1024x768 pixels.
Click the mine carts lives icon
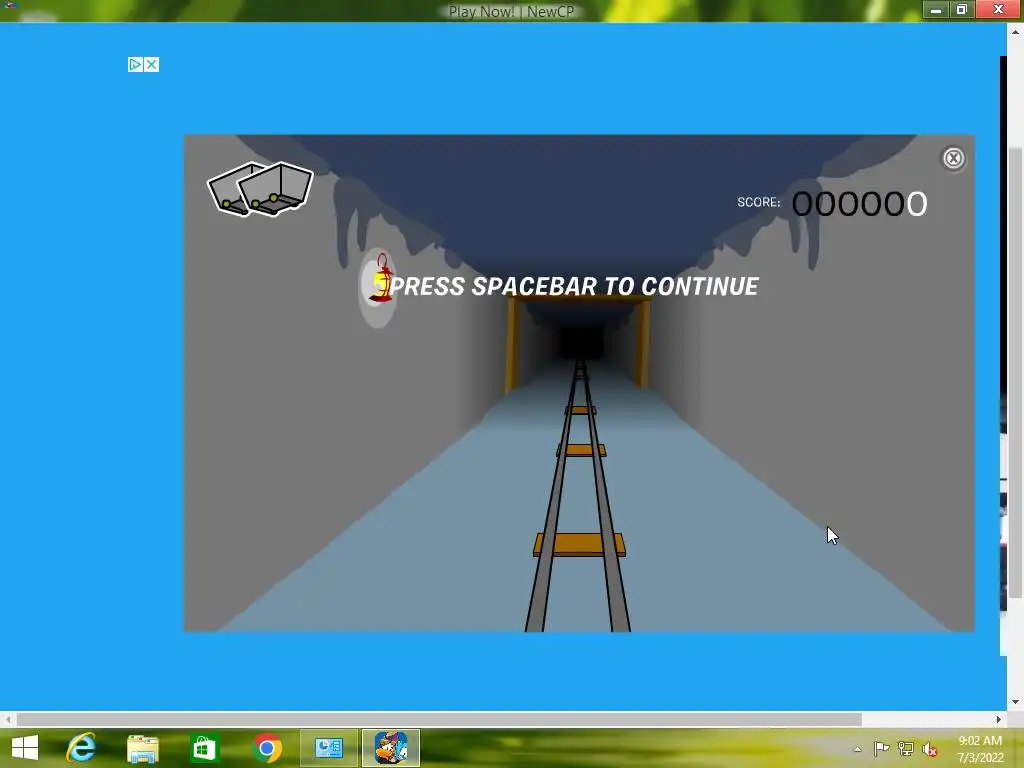click(x=261, y=189)
